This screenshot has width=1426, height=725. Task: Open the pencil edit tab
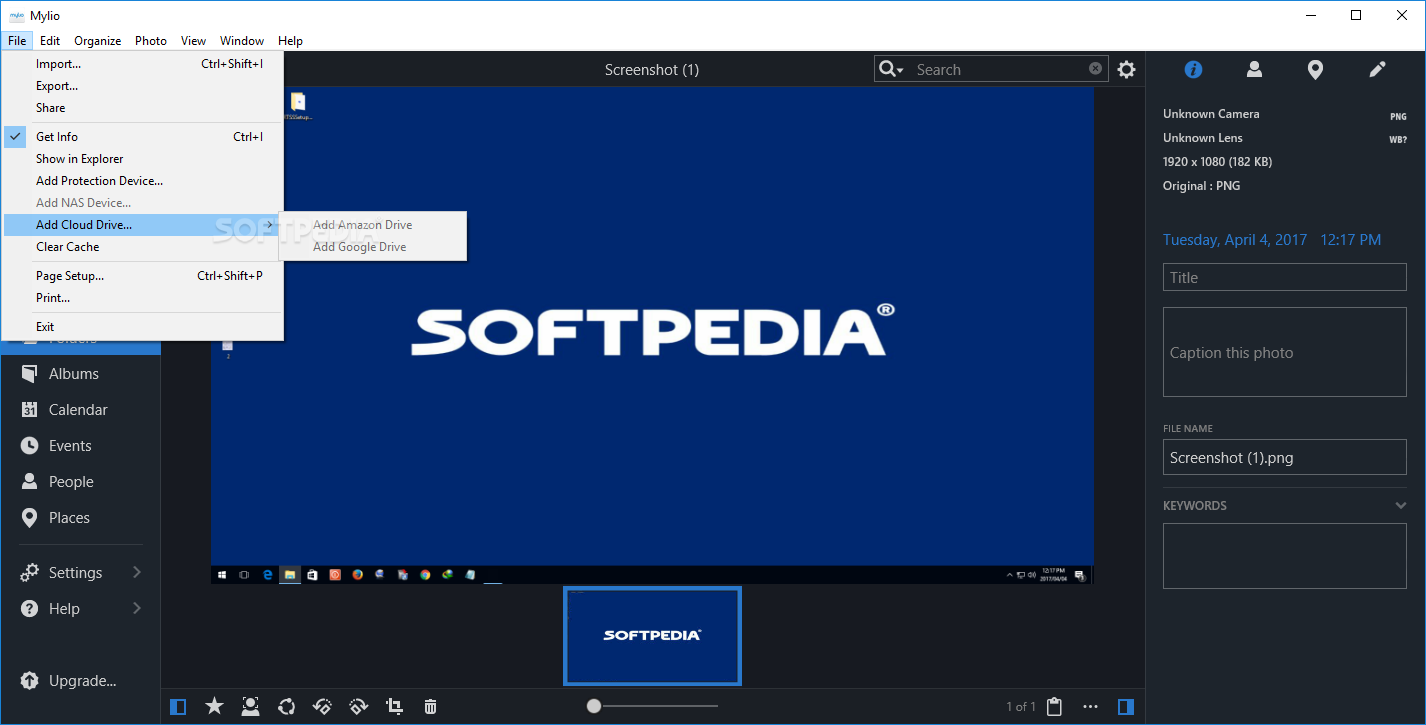(1377, 69)
